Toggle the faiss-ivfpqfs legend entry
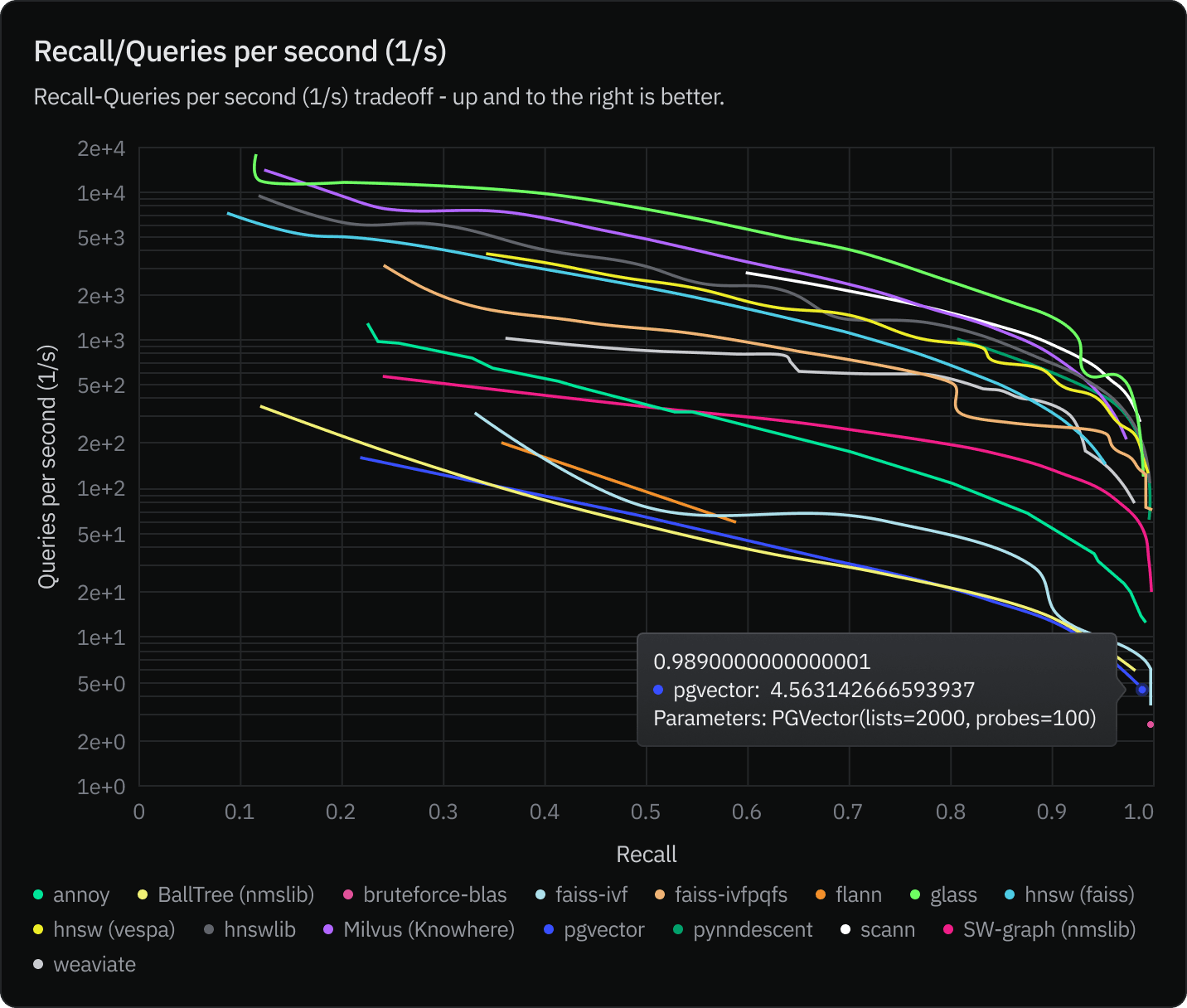Image resolution: width=1187 pixels, height=1008 pixels. pos(721,895)
